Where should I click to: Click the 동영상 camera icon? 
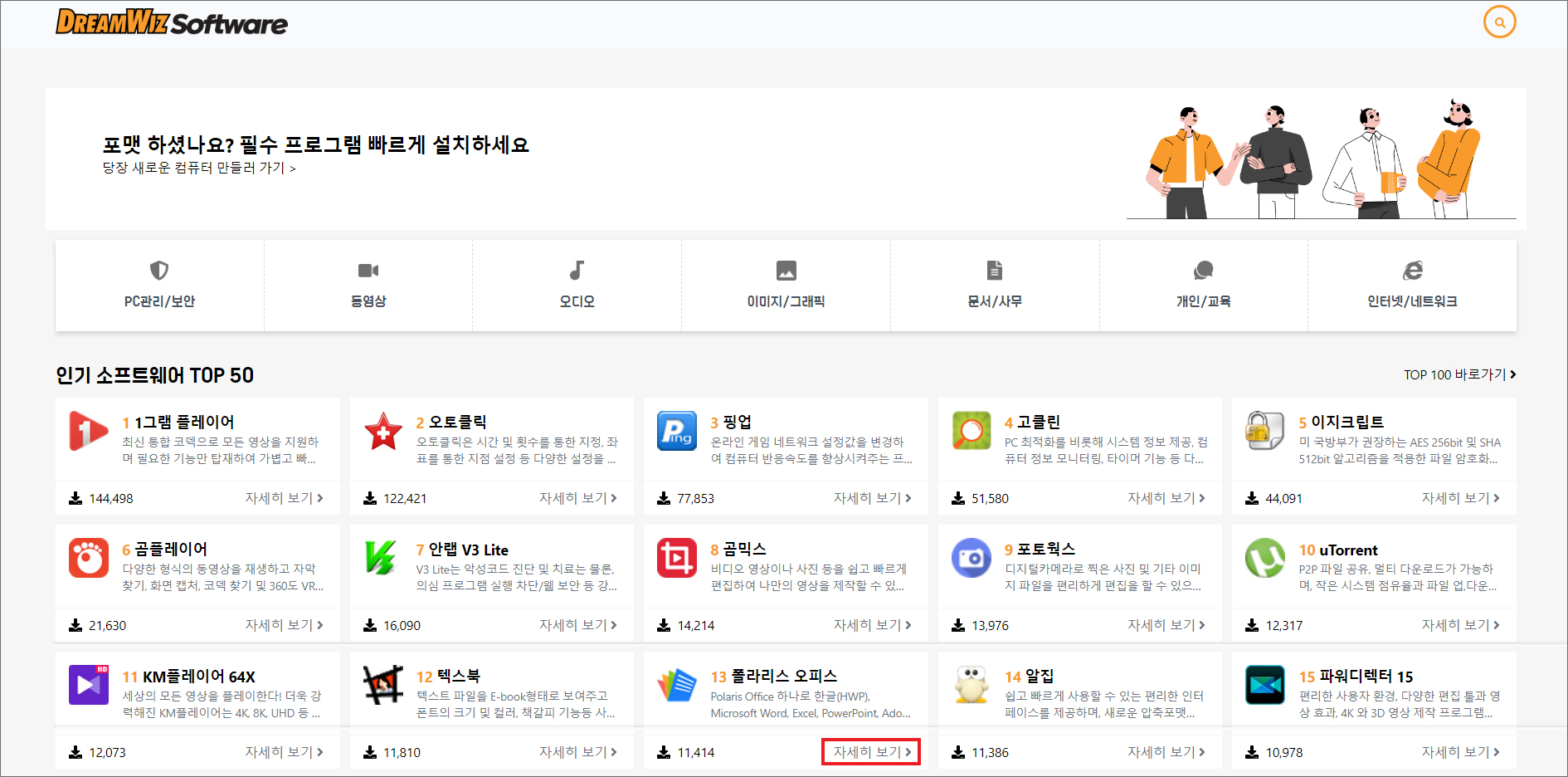pos(368,271)
